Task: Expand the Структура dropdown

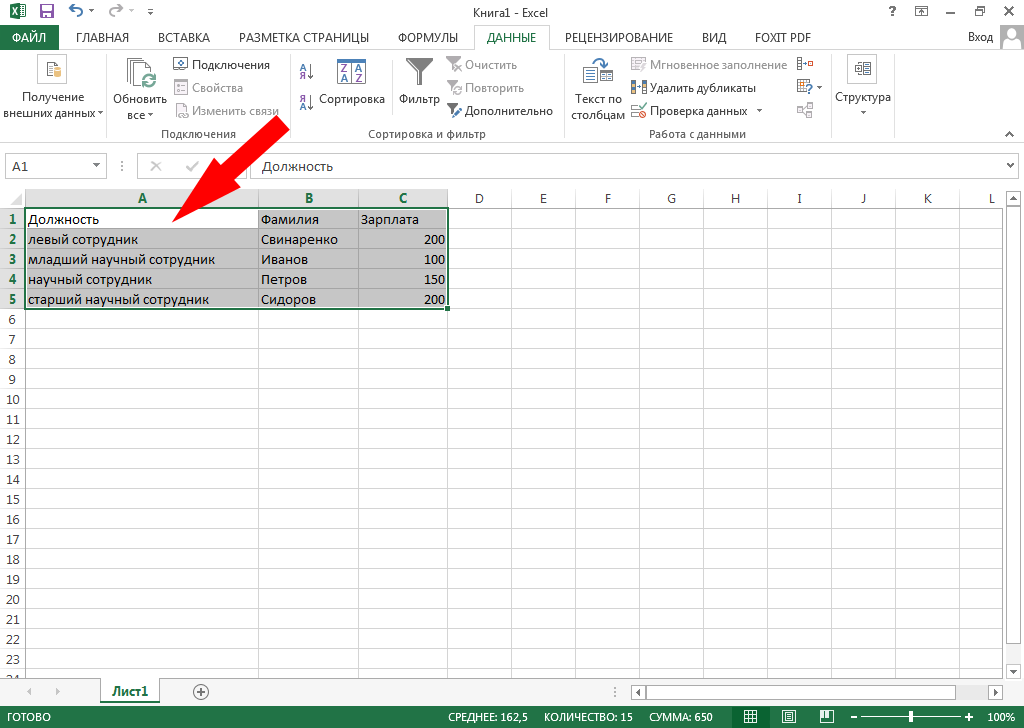Action: (862, 88)
